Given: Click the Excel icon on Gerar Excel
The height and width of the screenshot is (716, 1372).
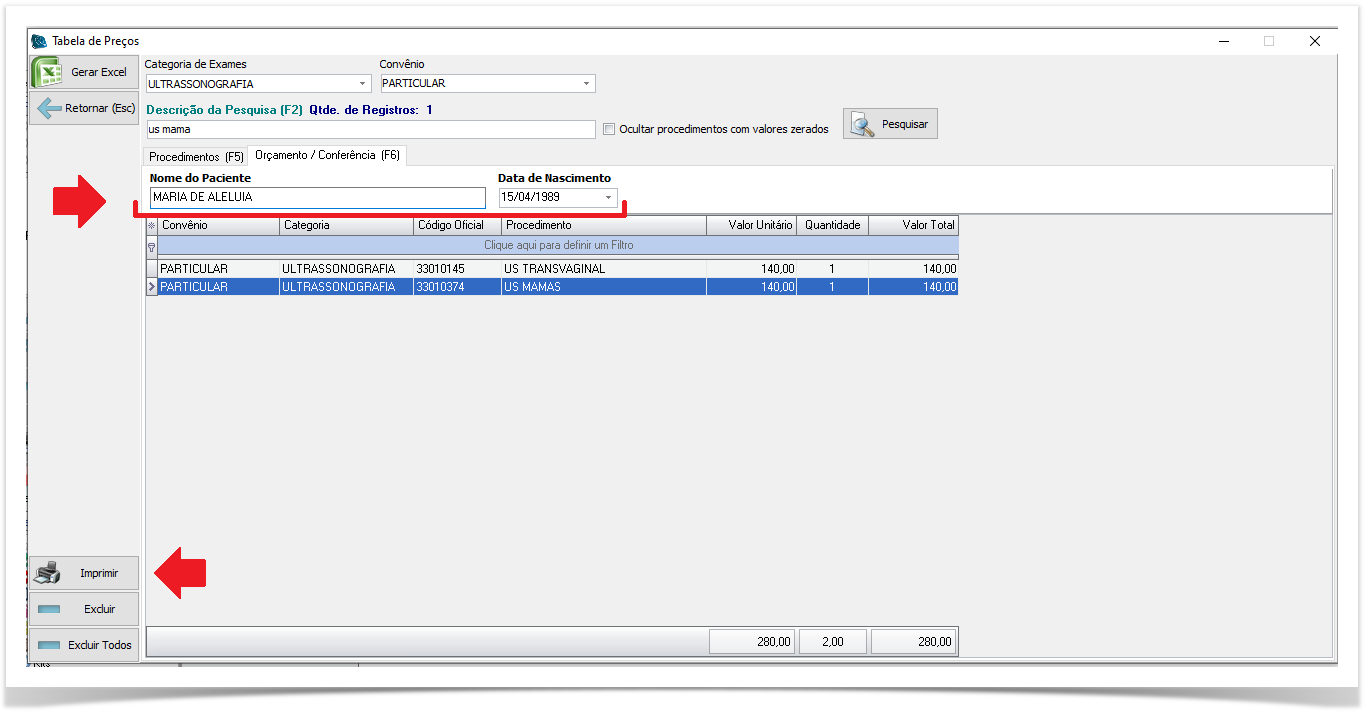Looking at the screenshot, I should [x=48, y=72].
